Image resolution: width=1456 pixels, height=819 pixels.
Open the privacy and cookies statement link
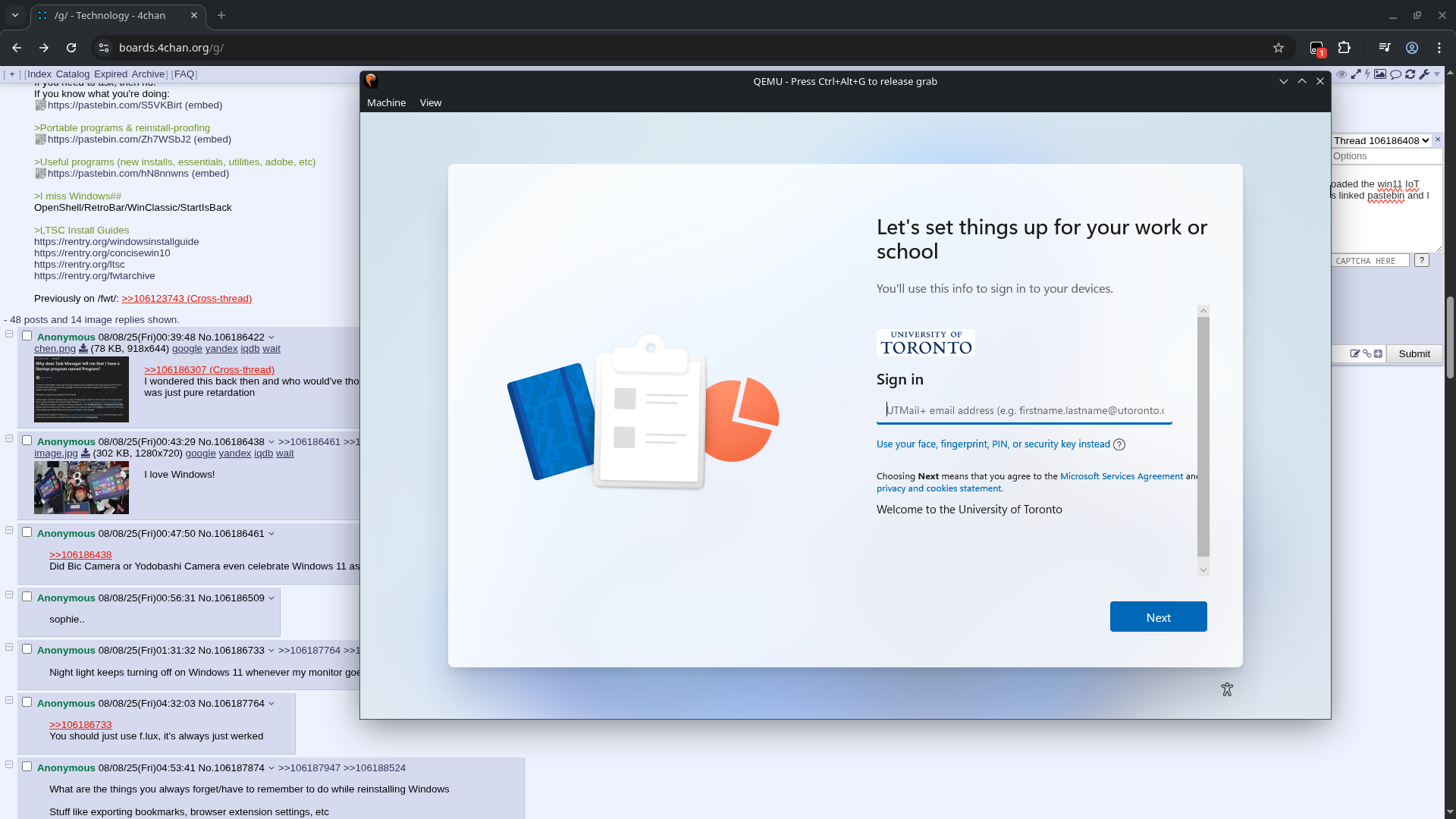939,488
